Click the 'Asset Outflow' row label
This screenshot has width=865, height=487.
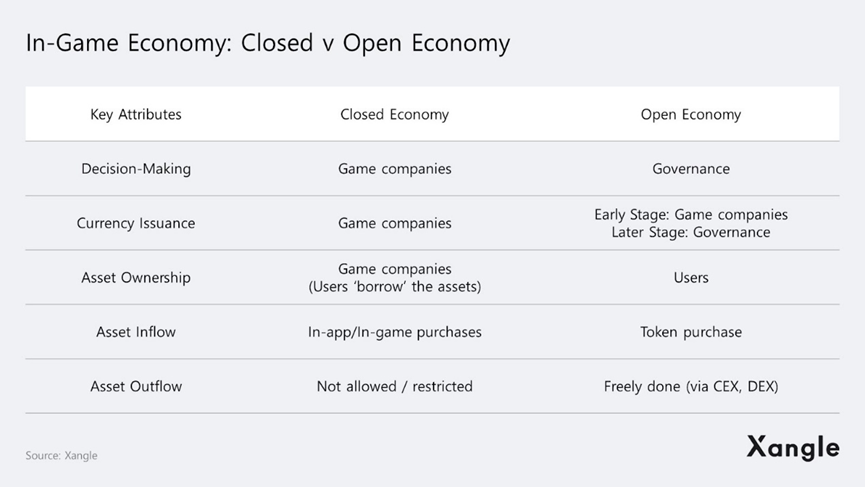coord(136,386)
